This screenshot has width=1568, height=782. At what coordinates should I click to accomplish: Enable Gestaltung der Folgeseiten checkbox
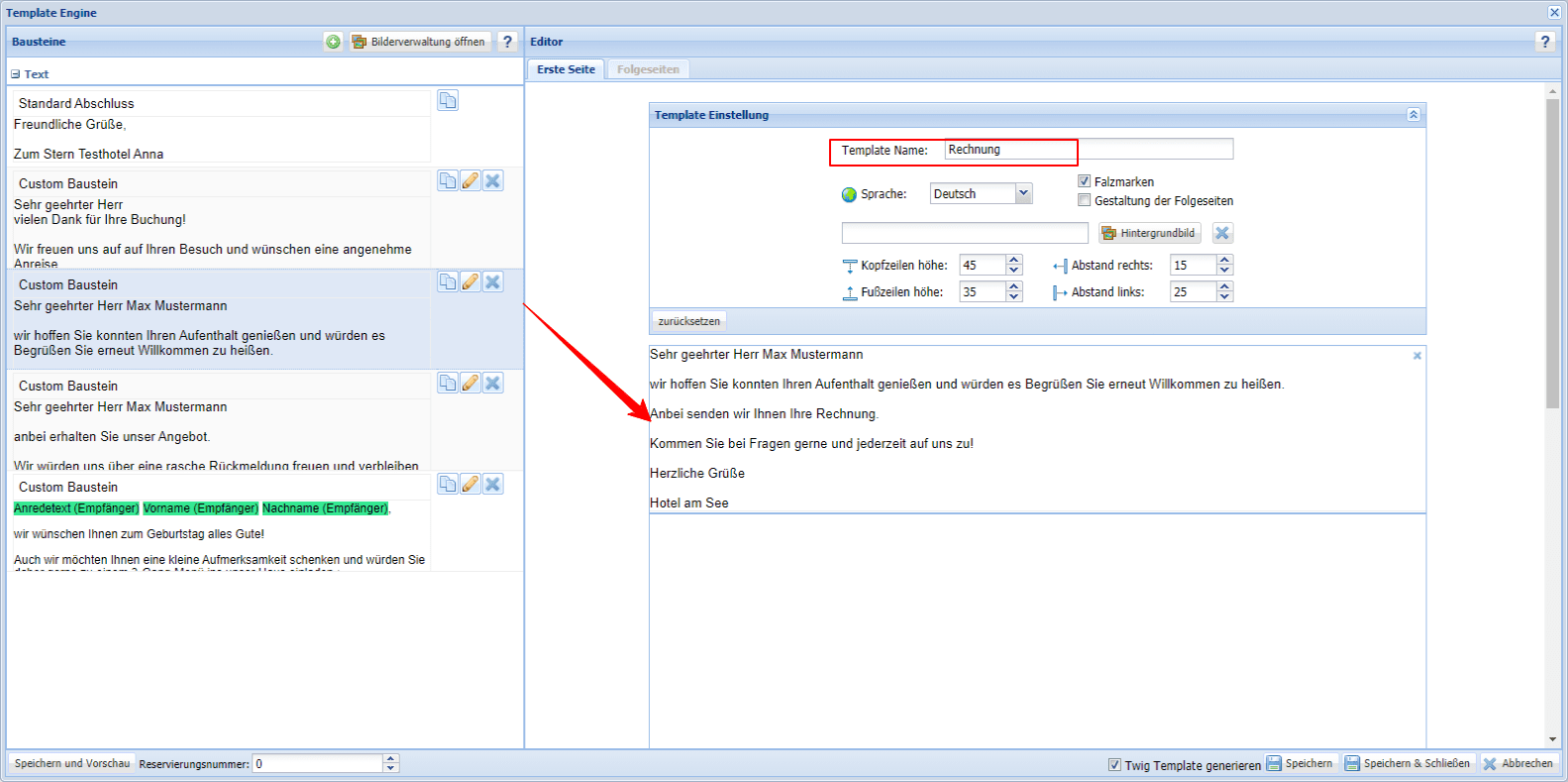click(1084, 200)
